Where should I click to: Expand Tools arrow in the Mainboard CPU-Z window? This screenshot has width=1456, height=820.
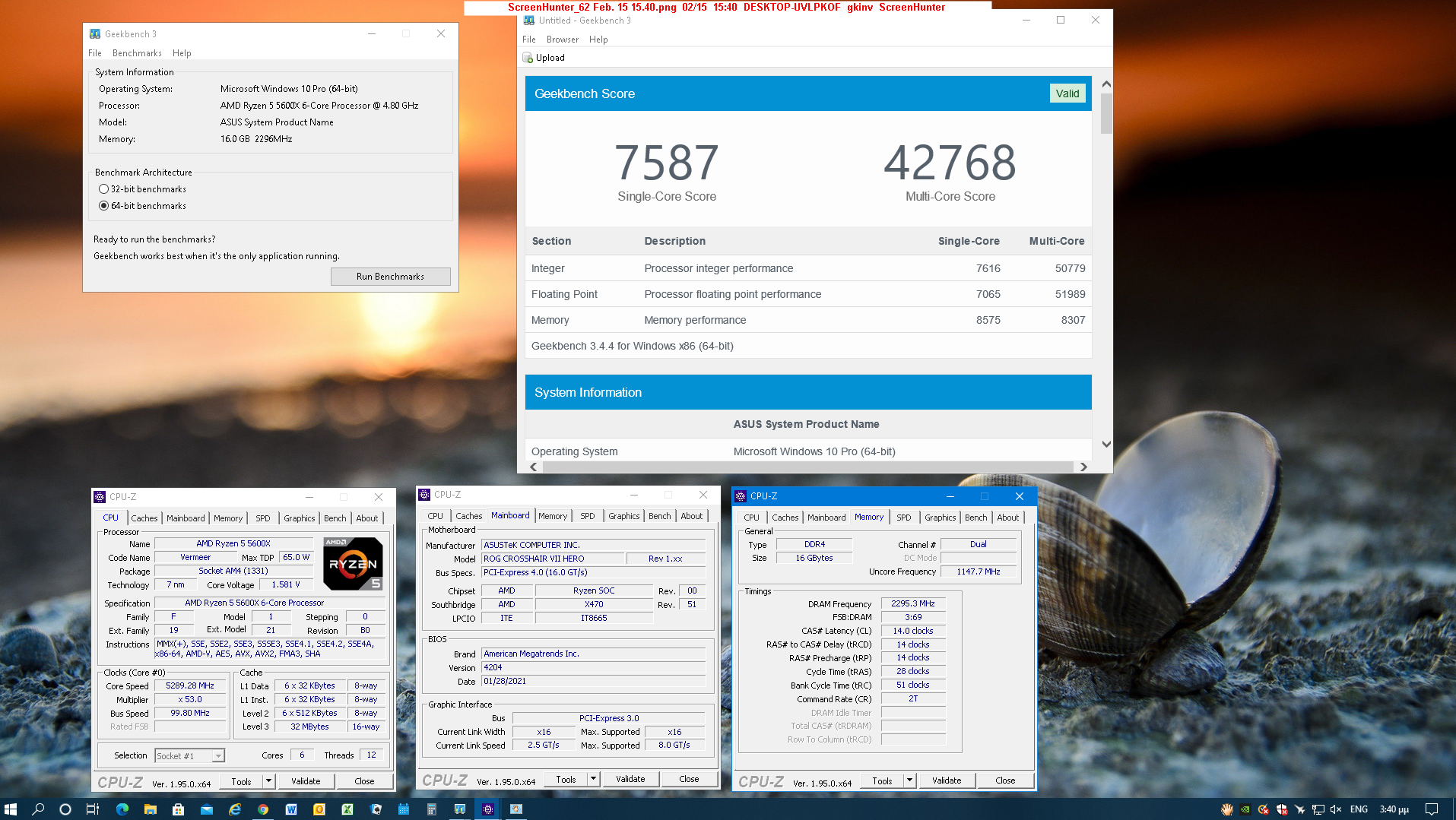(594, 779)
